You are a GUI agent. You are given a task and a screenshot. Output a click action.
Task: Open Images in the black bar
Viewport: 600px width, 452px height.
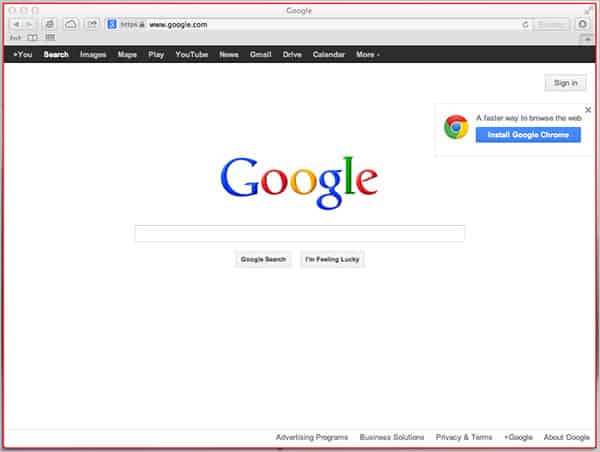pos(93,54)
